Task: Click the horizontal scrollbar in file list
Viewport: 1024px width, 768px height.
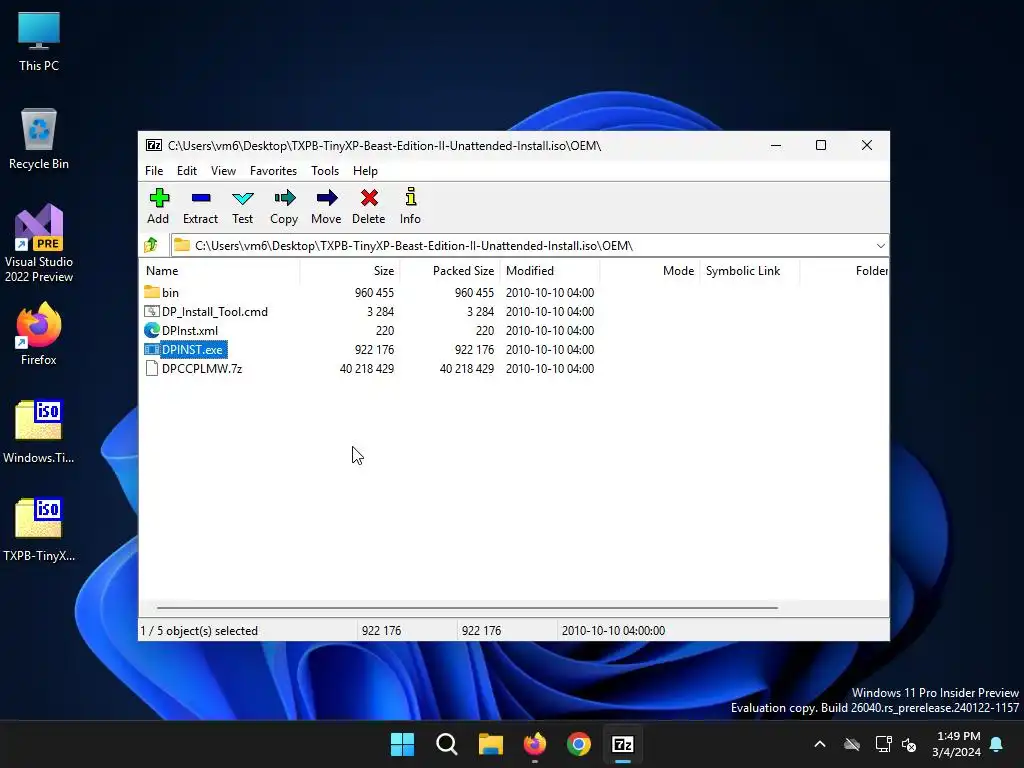Action: click(467, 608)
